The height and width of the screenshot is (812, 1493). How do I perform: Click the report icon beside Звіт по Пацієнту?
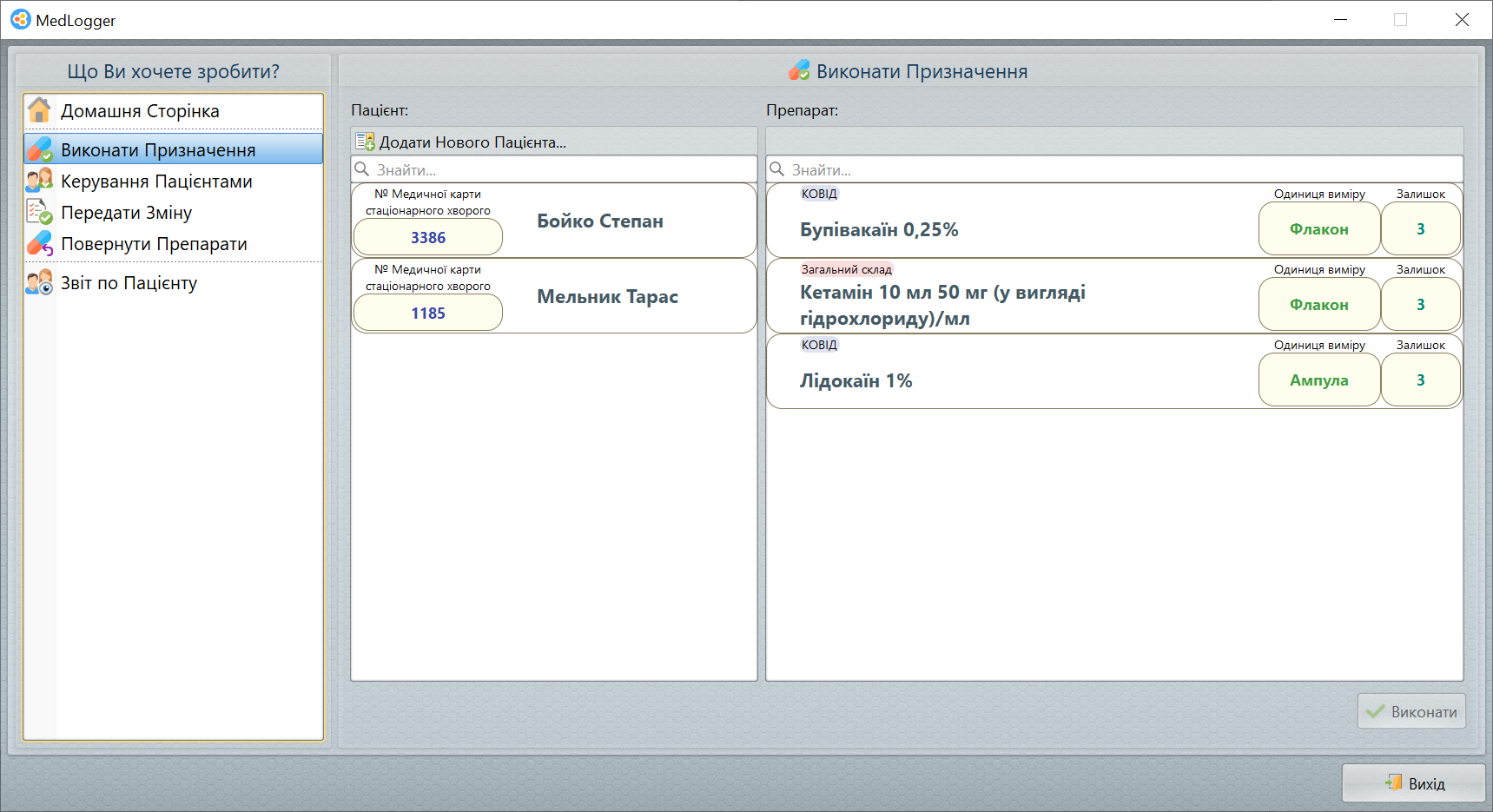(x=39, y=282)
